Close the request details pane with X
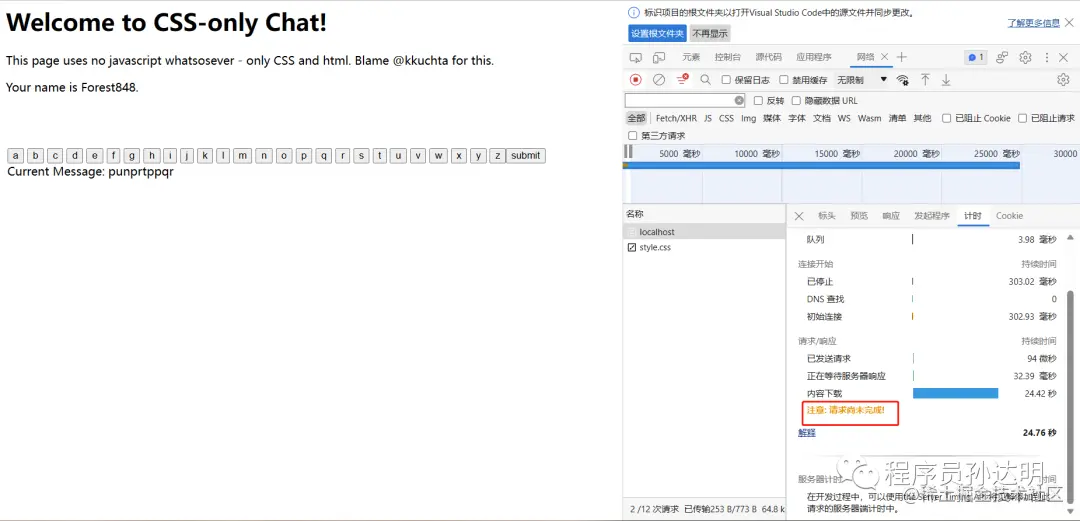Image resolution: width=1080 pixels, height=521 pixels. [x=799, y=216]
